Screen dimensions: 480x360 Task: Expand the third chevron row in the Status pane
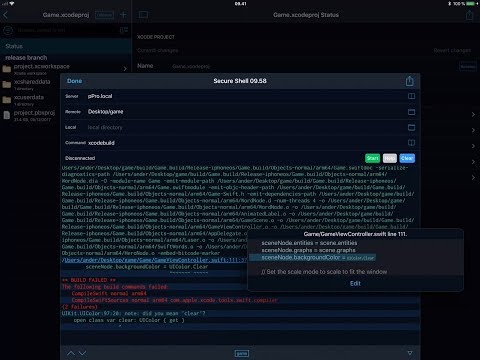(473, 146)
